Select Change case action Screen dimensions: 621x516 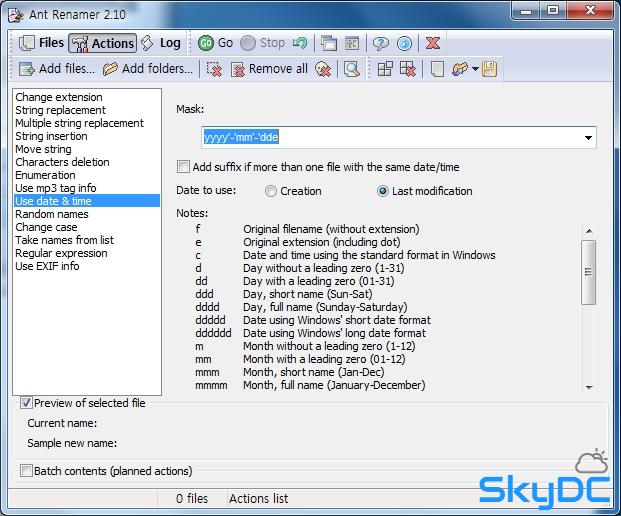click(x=87, y=227)
